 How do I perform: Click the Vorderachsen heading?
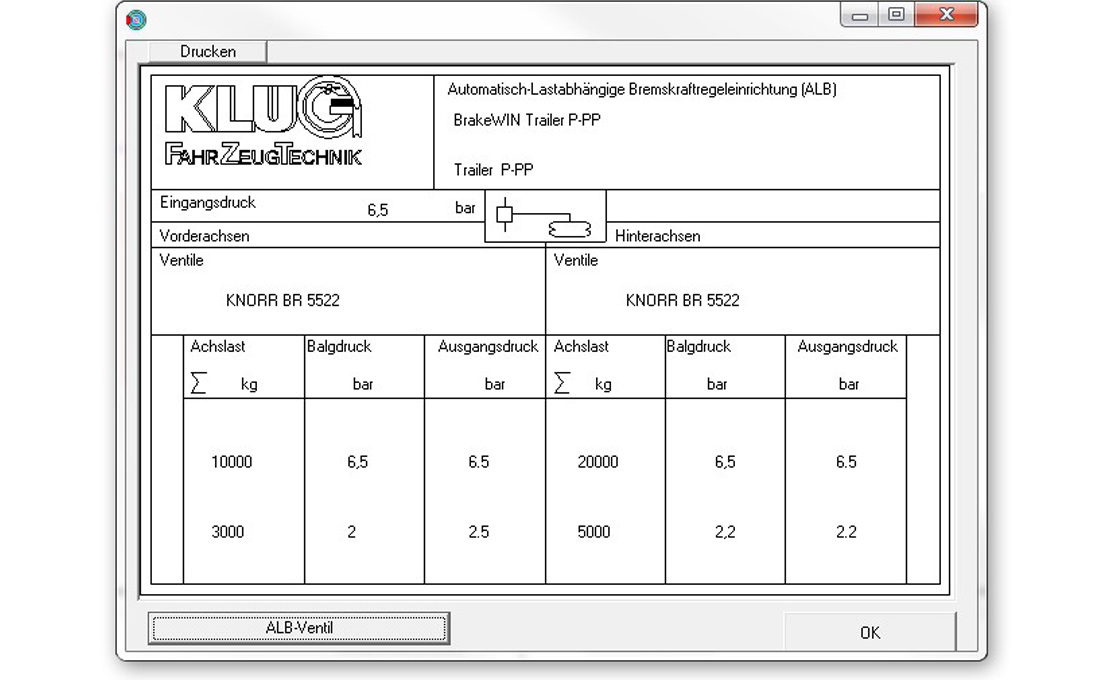click(204, 236)
